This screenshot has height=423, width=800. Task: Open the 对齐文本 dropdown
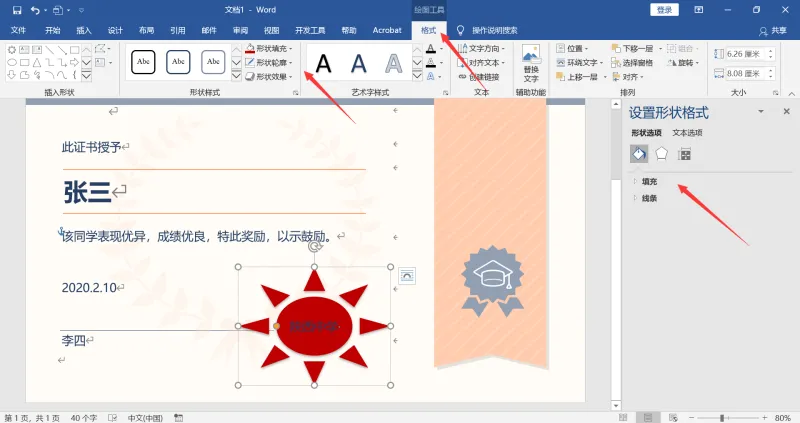click(481, 63)
